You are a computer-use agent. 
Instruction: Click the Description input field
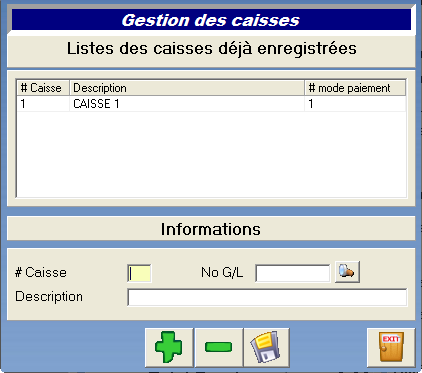[267, 297]
